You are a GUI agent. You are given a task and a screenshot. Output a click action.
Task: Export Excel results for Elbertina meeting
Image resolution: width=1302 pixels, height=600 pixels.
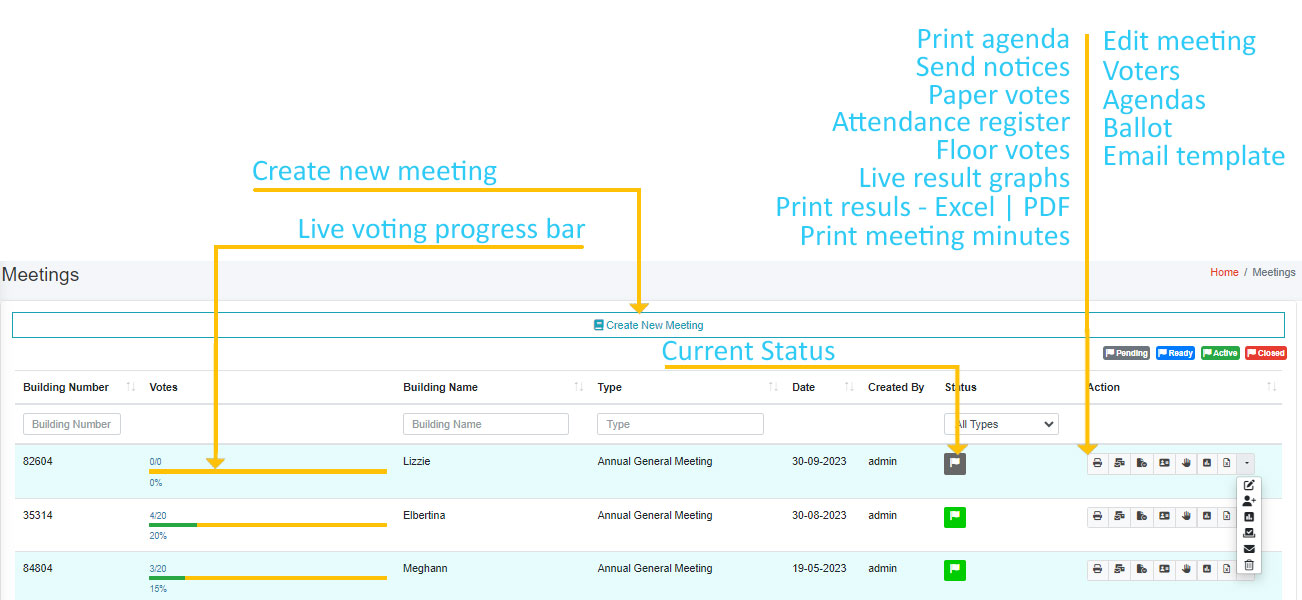tap(1227, 516)
